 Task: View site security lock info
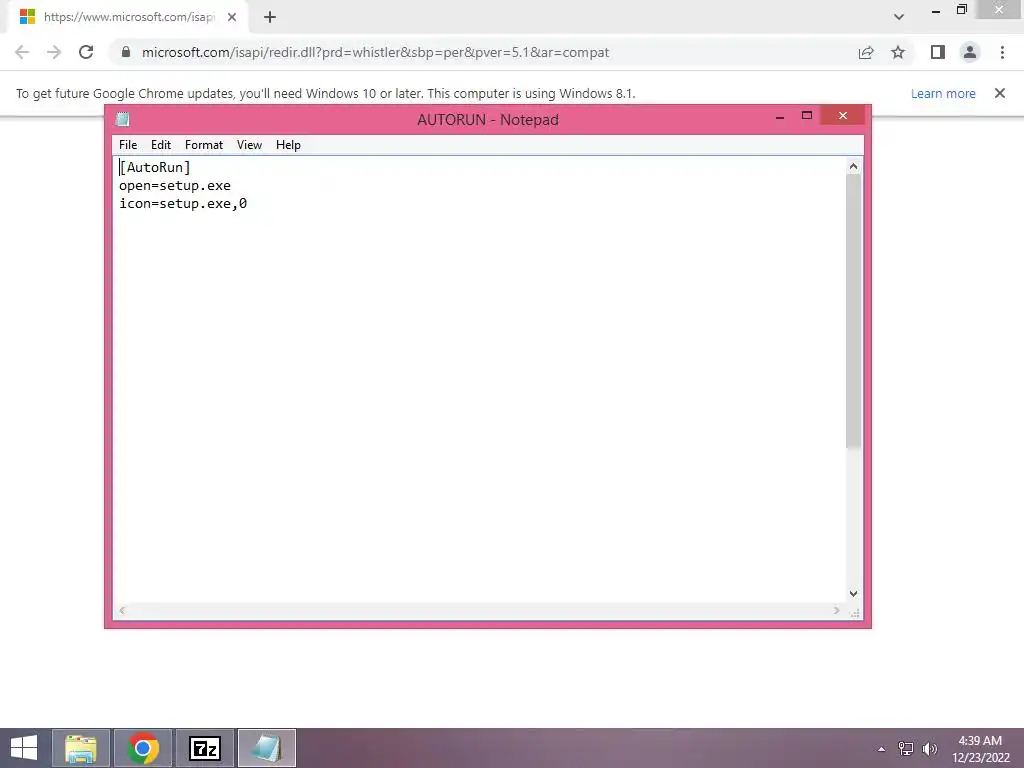(126, 52)
